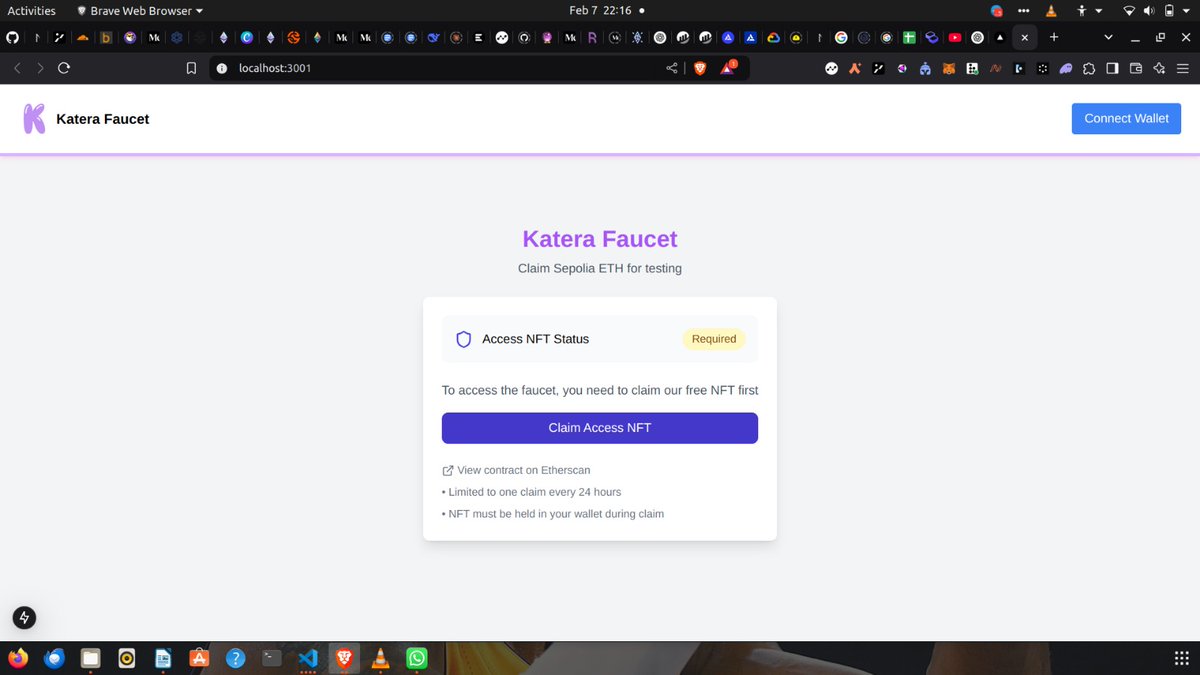Open the Activities menu
1200x675 pixels.
click(x=32, y=11)
